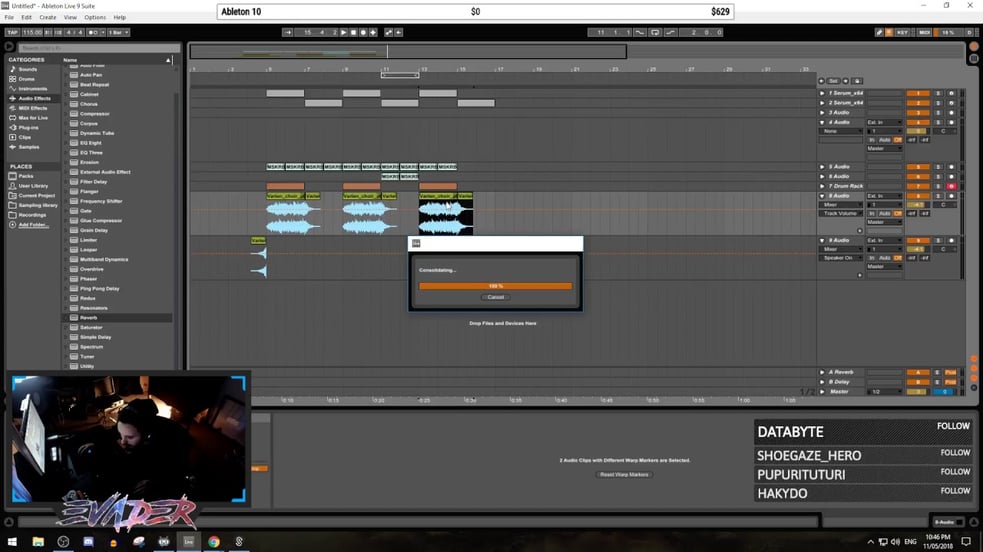
Task: Unfold the 3 Audio track
Action: [822, 112]
